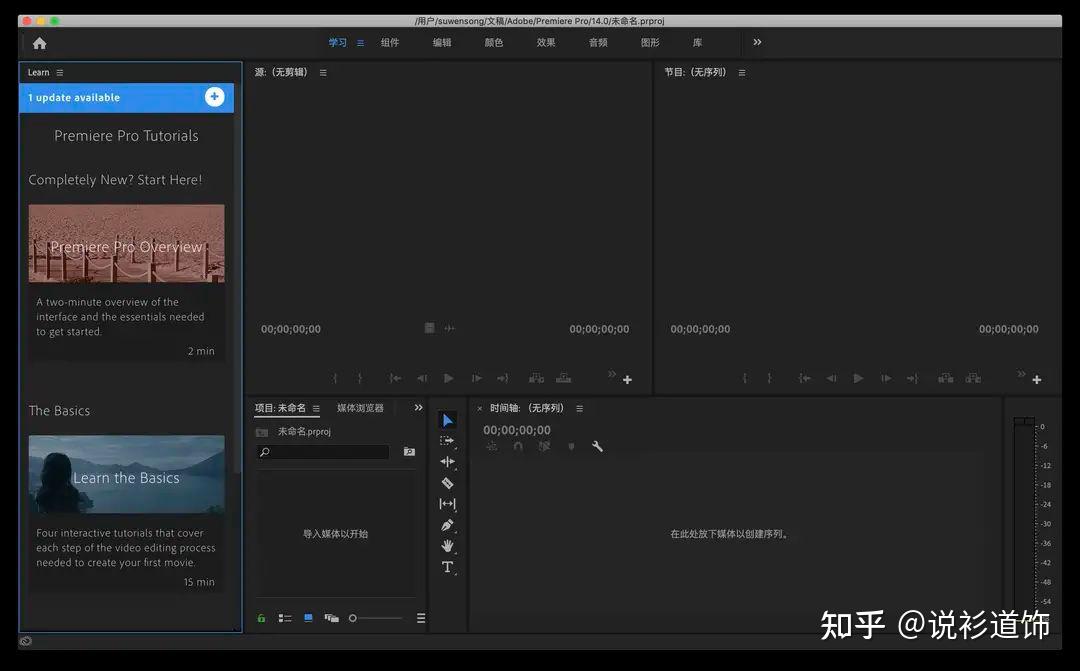Toggle linked selection in timeline

544,446
